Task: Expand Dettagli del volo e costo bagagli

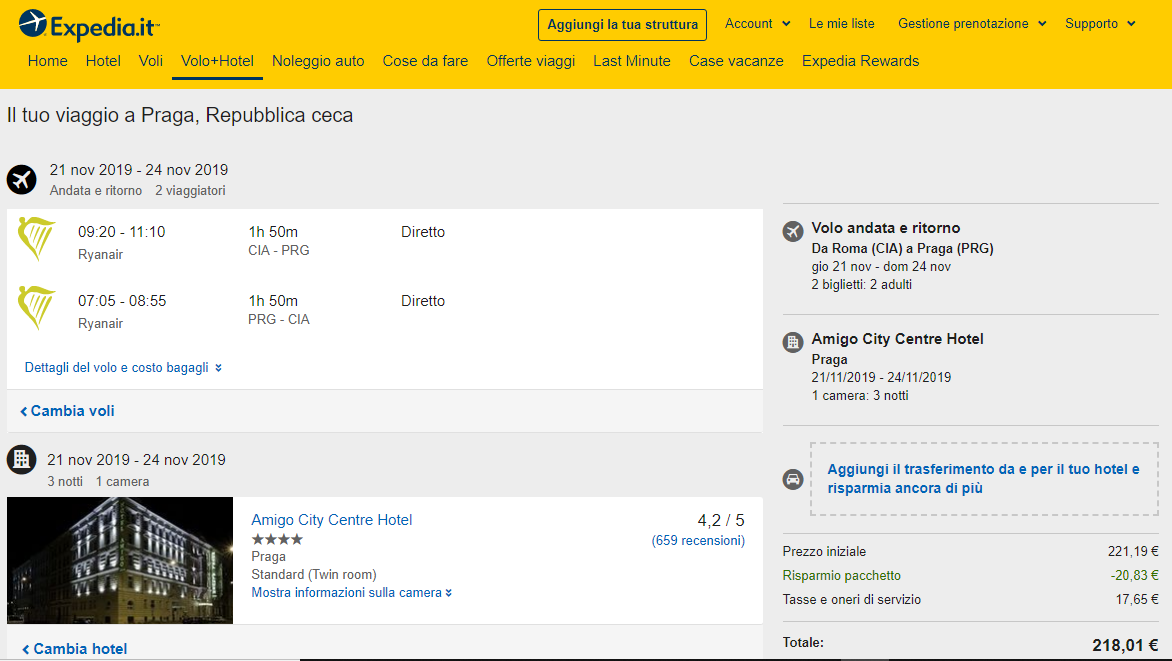Action: tap(123, 367)
